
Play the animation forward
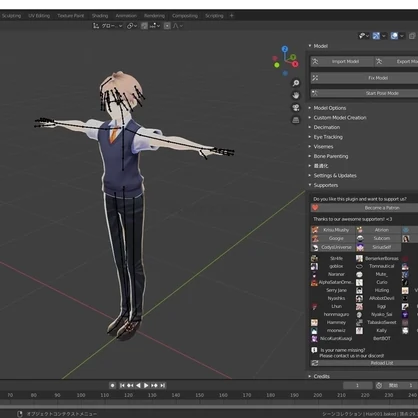pos(146,385)
